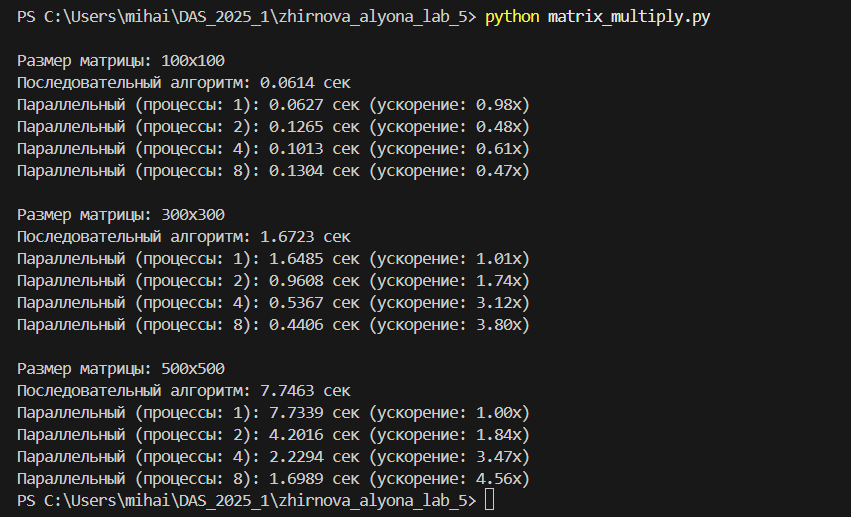Click the 'Размер матрицы: 100x100' heading
851x517 pixels.
(121, 61)
